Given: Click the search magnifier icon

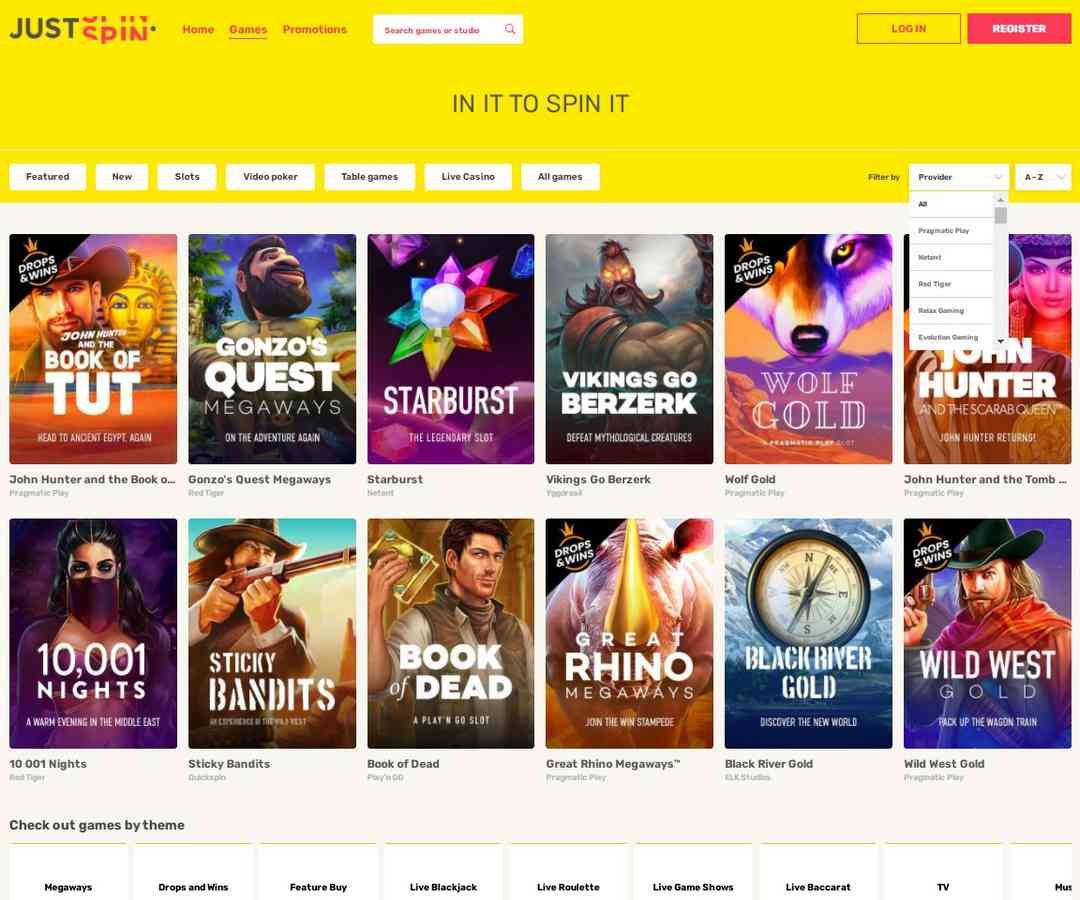Looking at the screenshot, I should [510, 29].
